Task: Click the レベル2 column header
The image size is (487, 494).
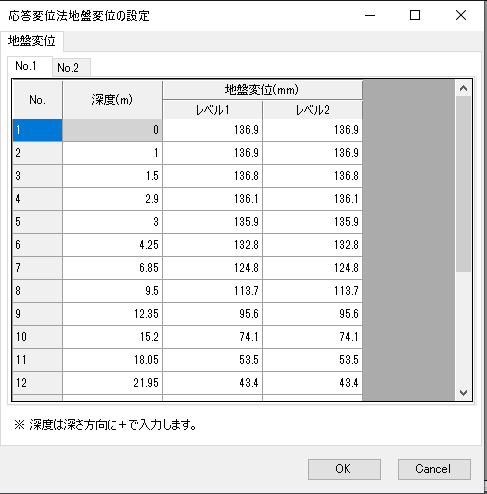Action: click(x=313, y=110)
